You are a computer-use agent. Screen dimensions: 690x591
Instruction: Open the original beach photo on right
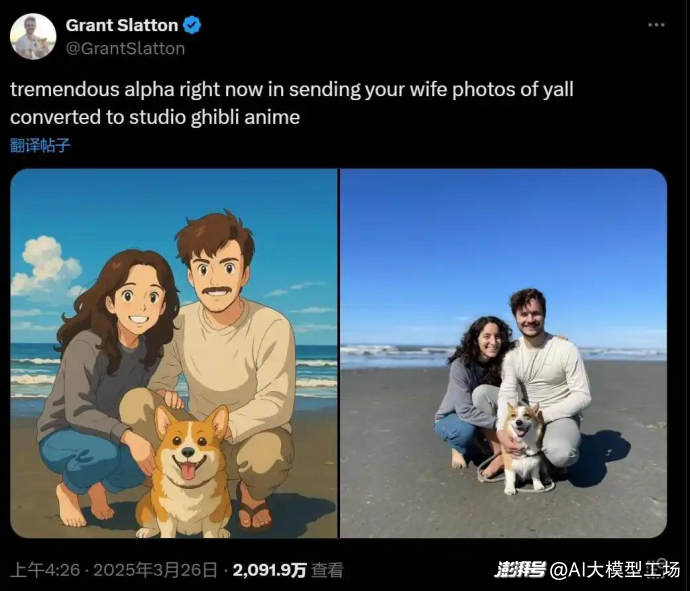pos(503,353)
